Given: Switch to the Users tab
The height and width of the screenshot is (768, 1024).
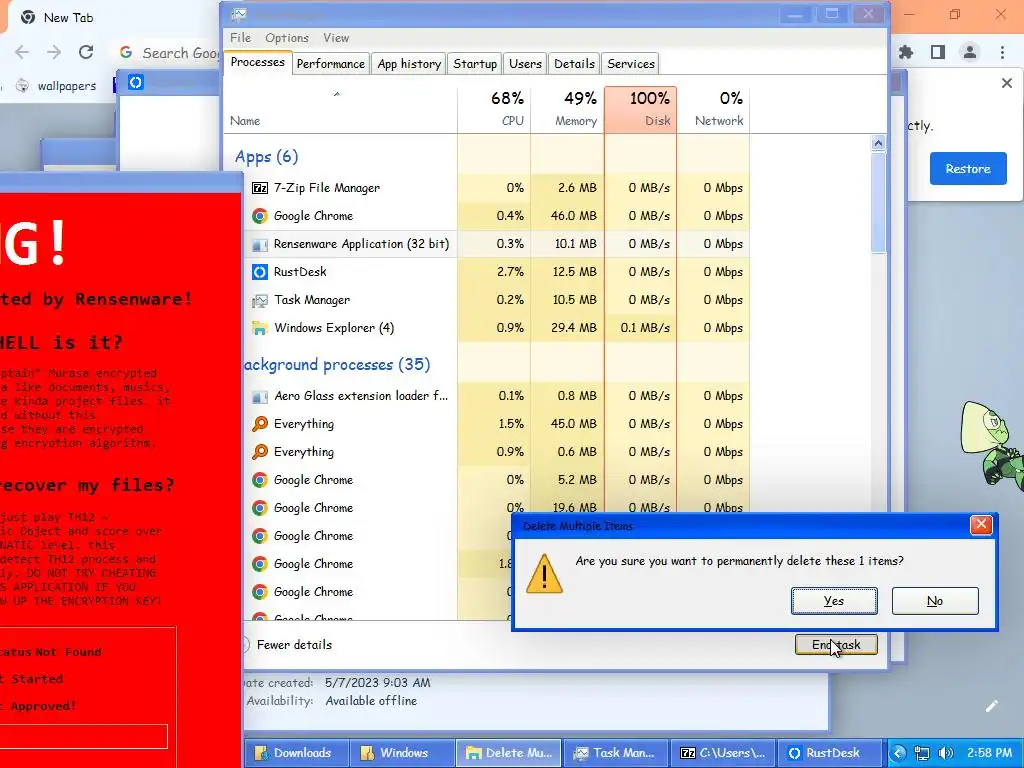Looking at the screenshot, I should [x=525, y=64].
